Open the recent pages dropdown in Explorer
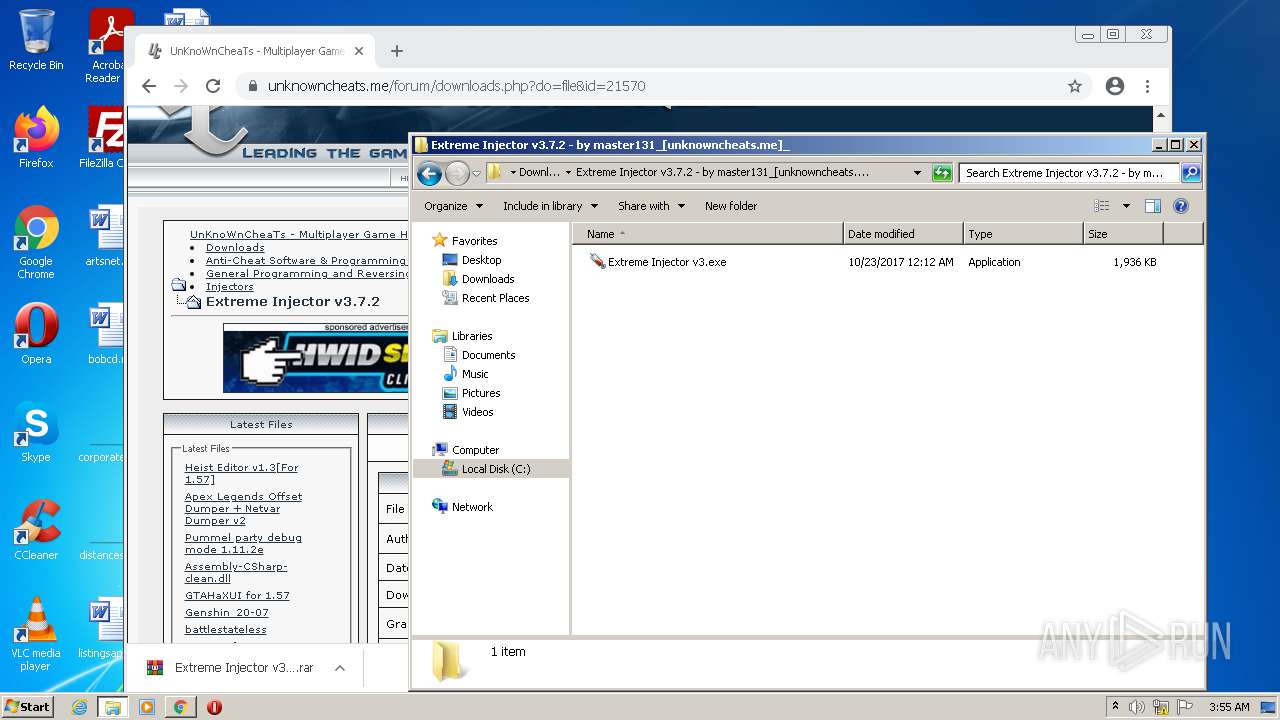The image size is (1280, 720). (x=476, y=173)
